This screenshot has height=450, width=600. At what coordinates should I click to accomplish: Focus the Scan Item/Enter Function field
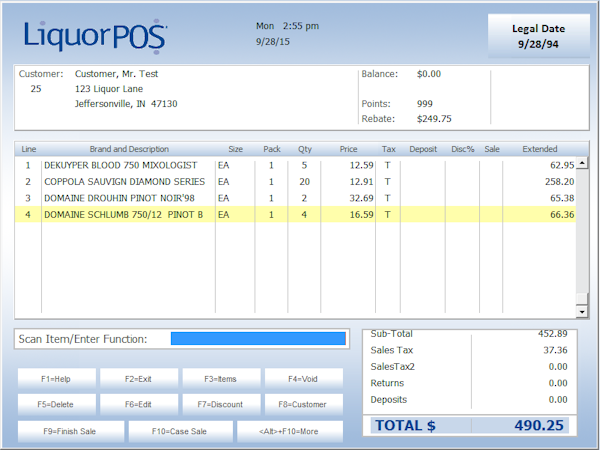pyautogui.click(x=258, y=339)
